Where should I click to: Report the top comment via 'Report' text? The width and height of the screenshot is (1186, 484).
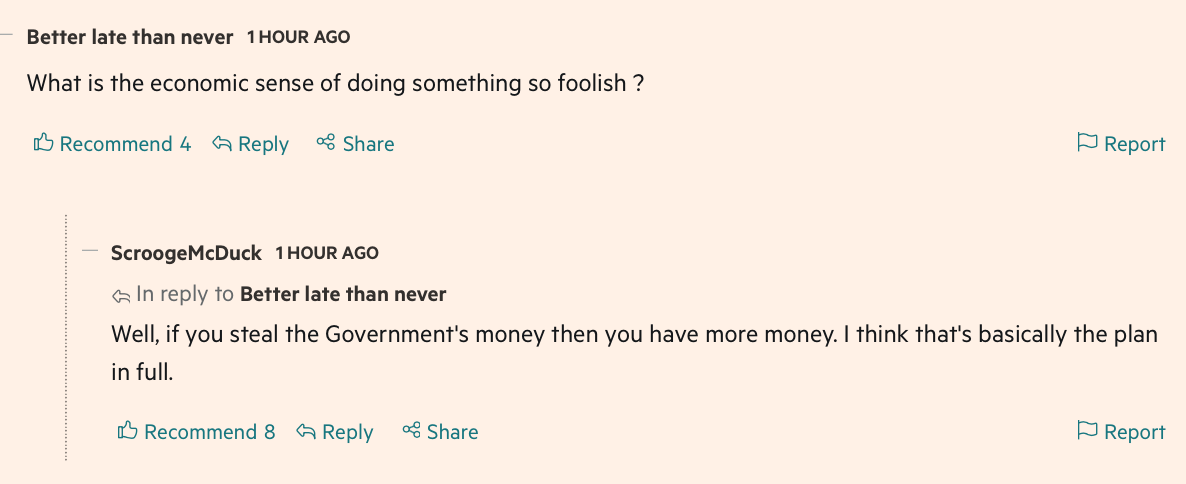coord(1135,144)
